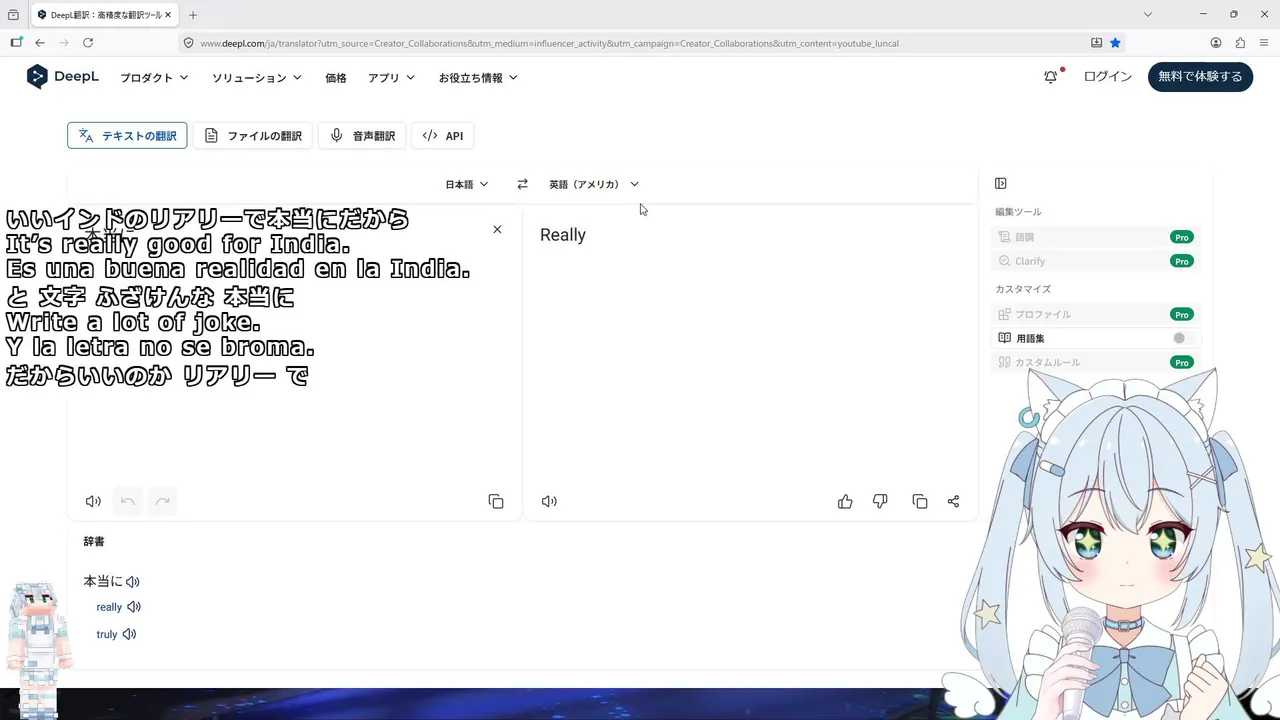Screen dimensions: 1280x720
Task: Click the 編集ツール label
Action: (1018, 212)
